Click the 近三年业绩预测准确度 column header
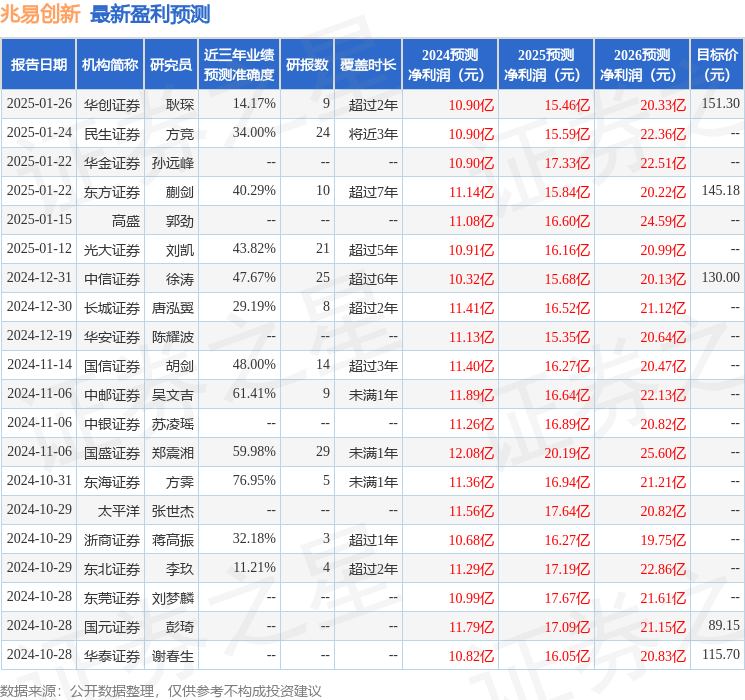The width and height of the screenshot is (745, 700). pos(238,65)
